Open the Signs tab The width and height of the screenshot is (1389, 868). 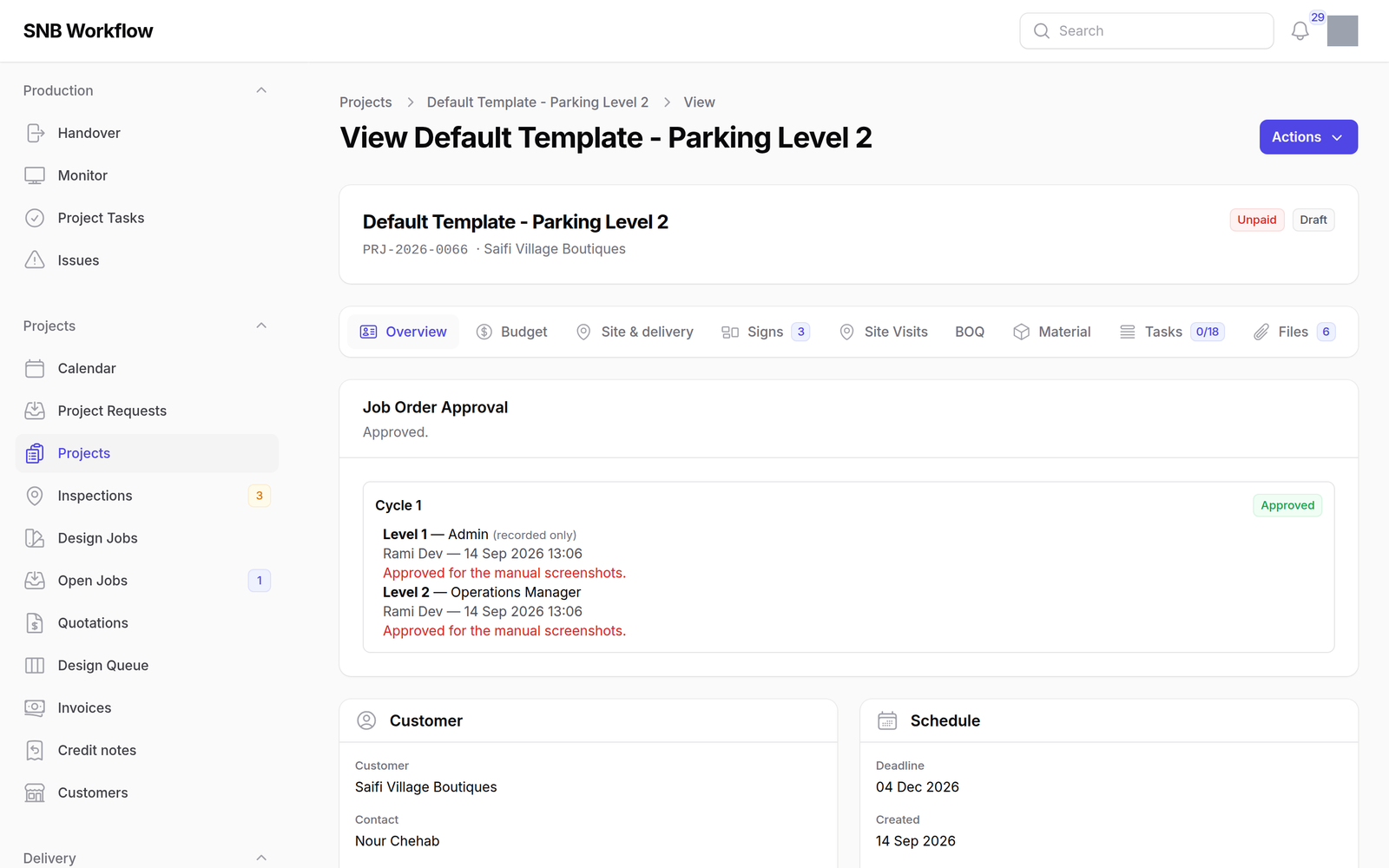[766, 332]
